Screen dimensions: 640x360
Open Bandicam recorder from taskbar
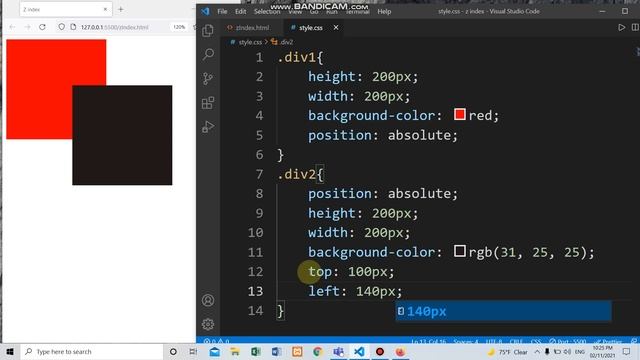pos(380,351)
